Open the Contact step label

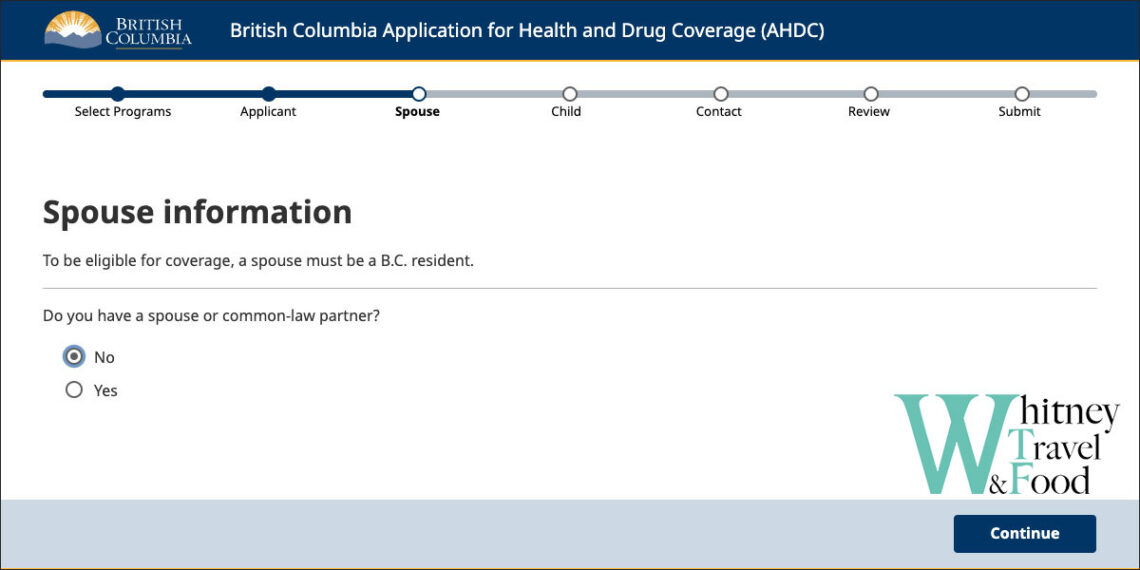(719, 112)
